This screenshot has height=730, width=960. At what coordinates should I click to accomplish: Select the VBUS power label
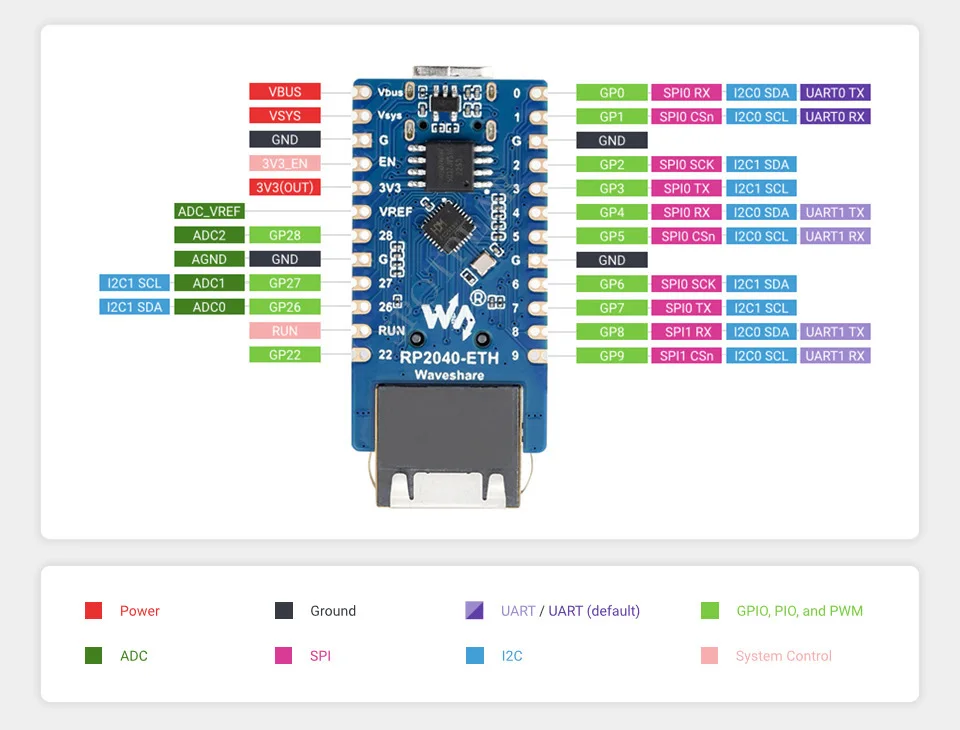coord(285,92)
